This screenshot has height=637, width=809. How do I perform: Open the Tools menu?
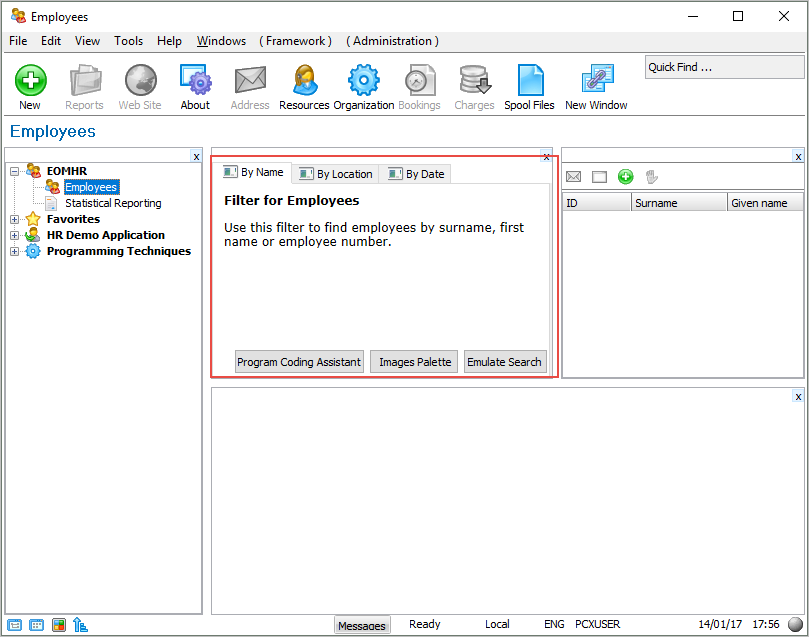pos(128,41)
